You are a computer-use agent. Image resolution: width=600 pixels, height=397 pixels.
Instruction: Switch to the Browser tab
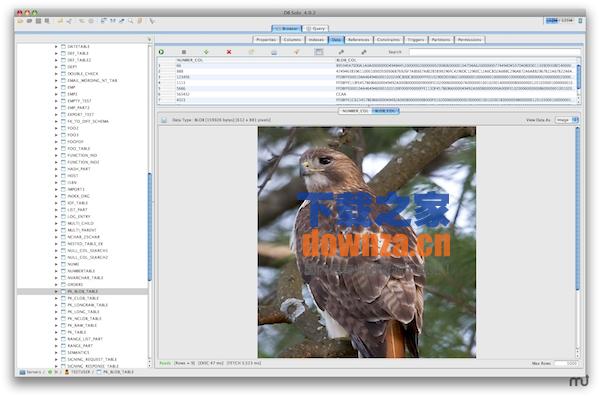coord(287,28)
